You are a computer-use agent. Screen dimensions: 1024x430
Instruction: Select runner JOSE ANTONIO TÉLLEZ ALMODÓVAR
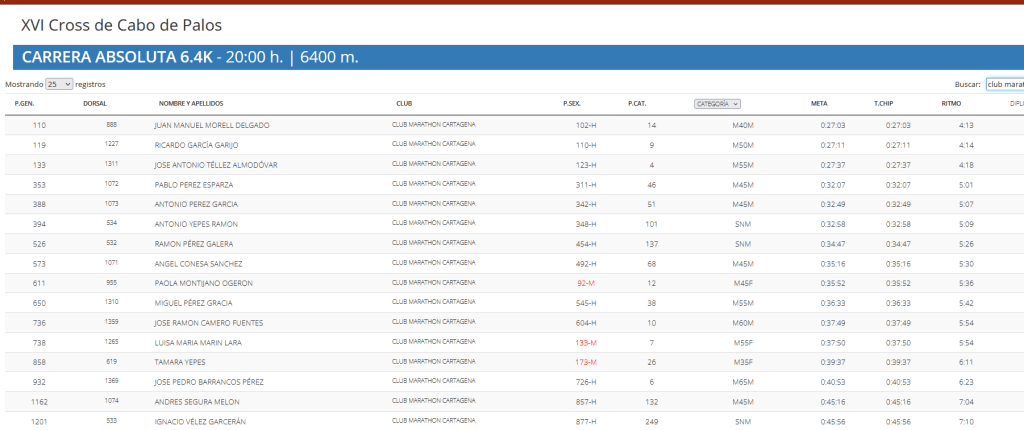(216, 165)
